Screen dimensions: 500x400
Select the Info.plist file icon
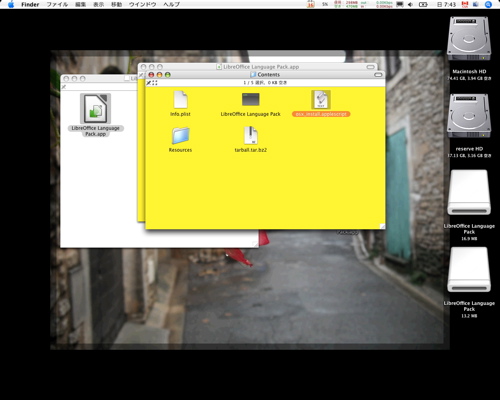(x=181, y=99)
